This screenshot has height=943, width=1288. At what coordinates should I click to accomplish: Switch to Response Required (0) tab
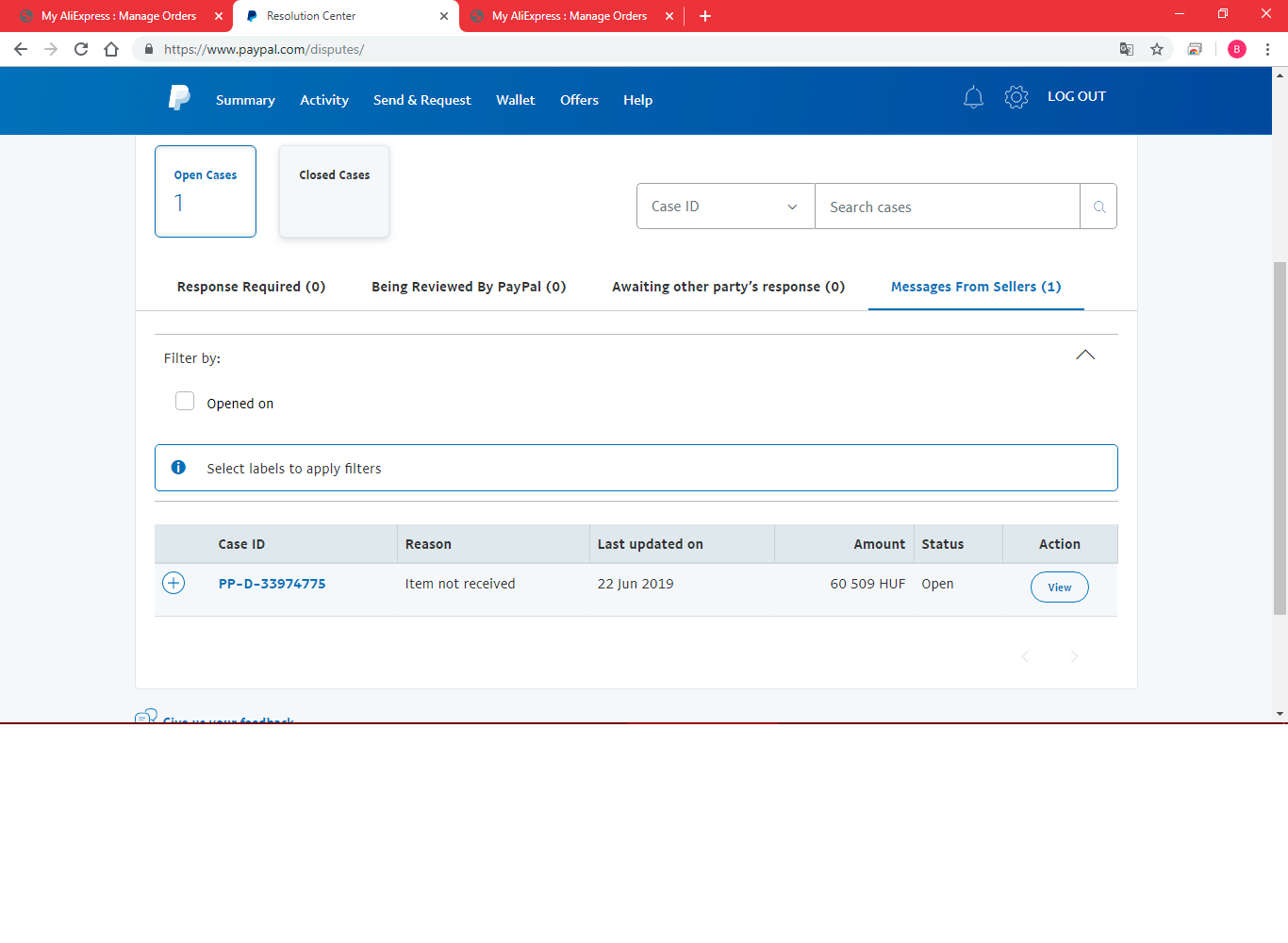(251, 287)
